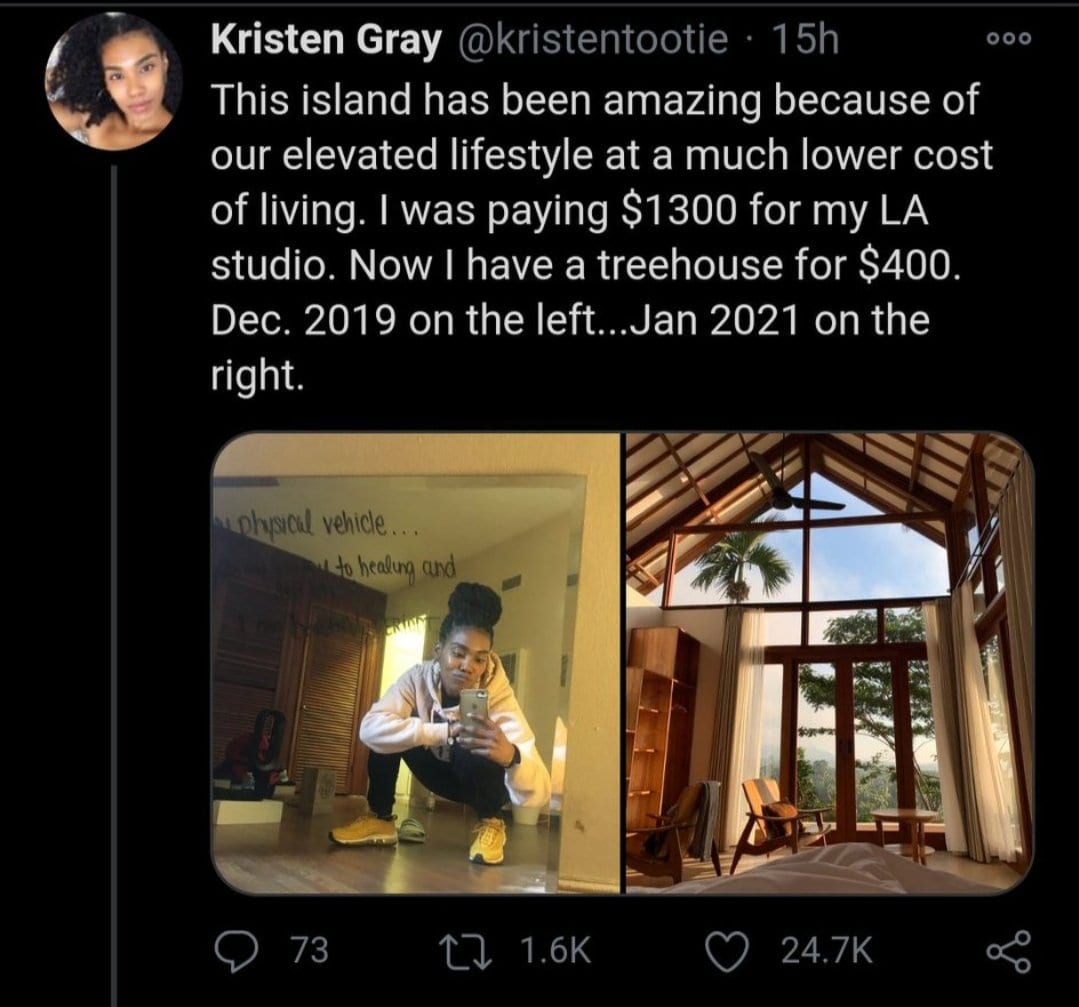Tap the reply speech bubble icon

tap(235, 951)
